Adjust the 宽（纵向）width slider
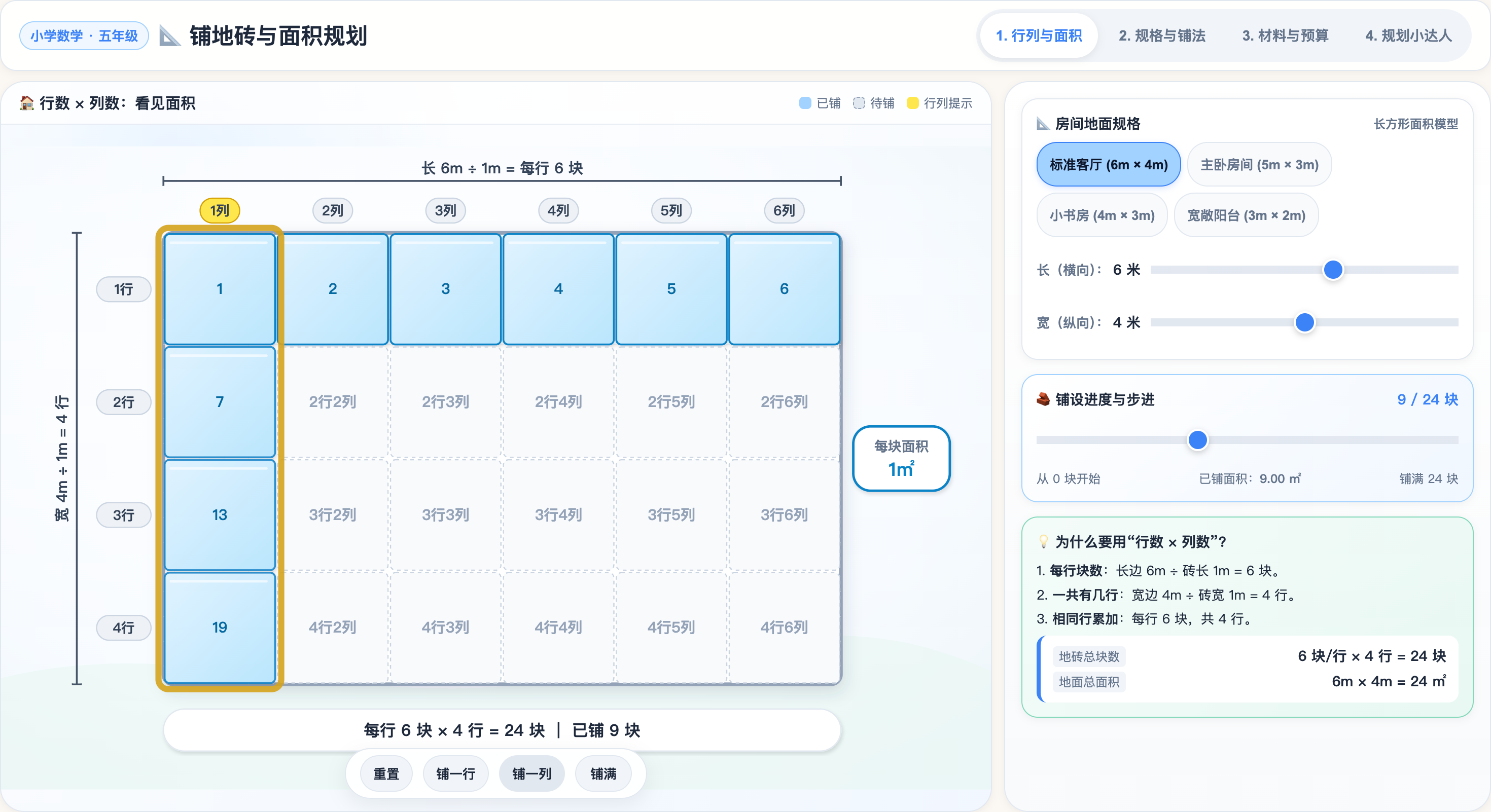This screenshot has height=812, width=1491. click(x=1304, y=322)
